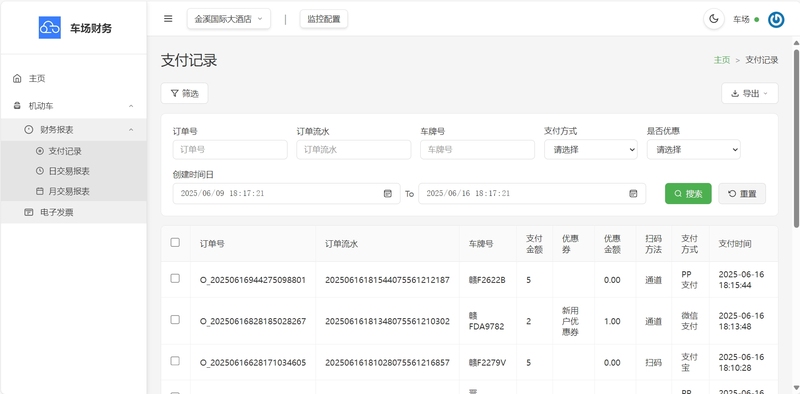Click the end date 2025/06/16 field
The height and width of the screenshot is (394, 800).
point(532,193)
